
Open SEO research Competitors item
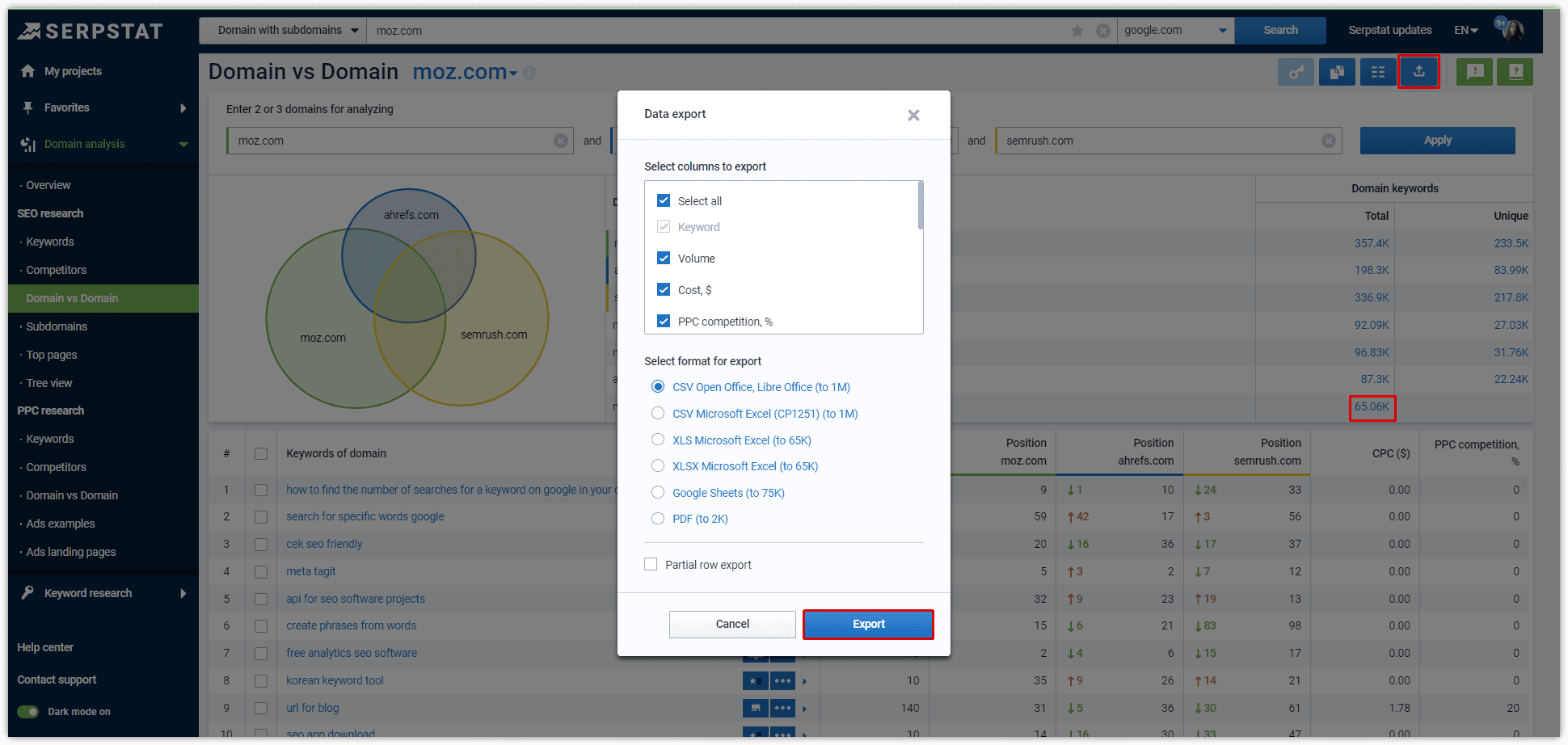[56, 270]
